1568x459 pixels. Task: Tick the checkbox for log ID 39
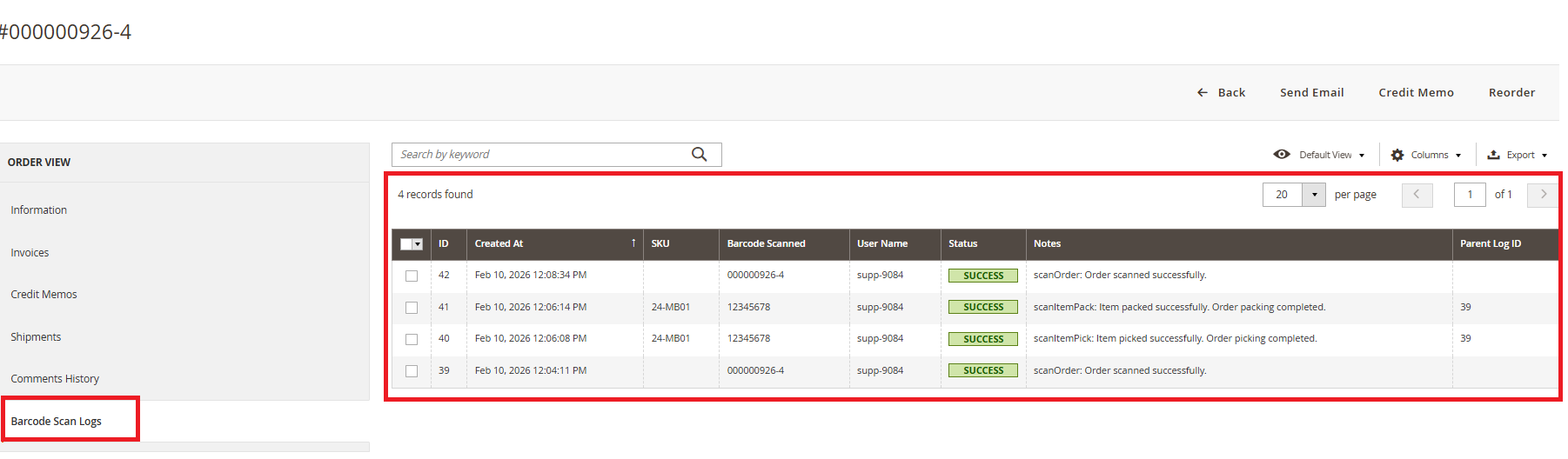click(x=412, y=371)
